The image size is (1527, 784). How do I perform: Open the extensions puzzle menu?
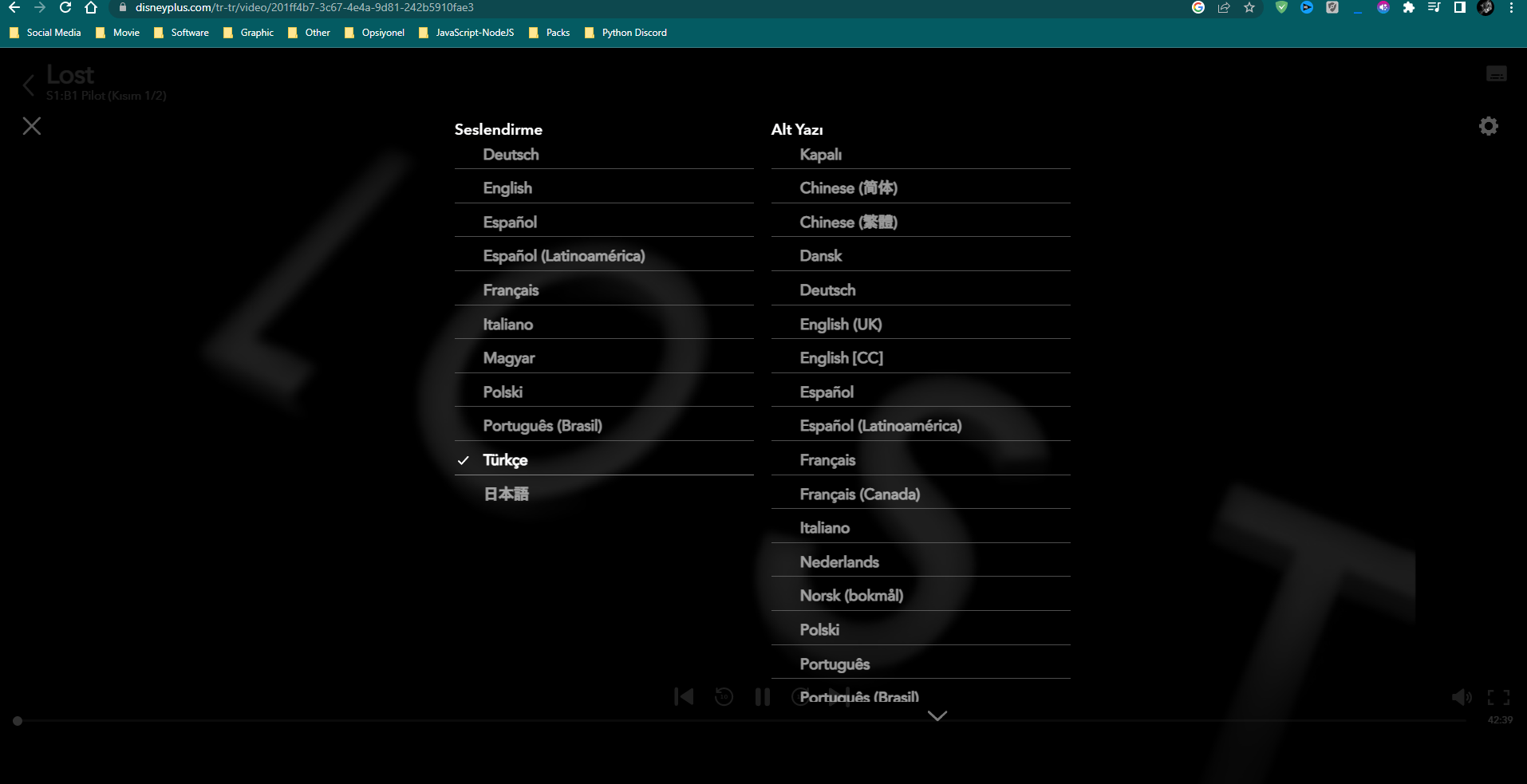click(1409, 7)
